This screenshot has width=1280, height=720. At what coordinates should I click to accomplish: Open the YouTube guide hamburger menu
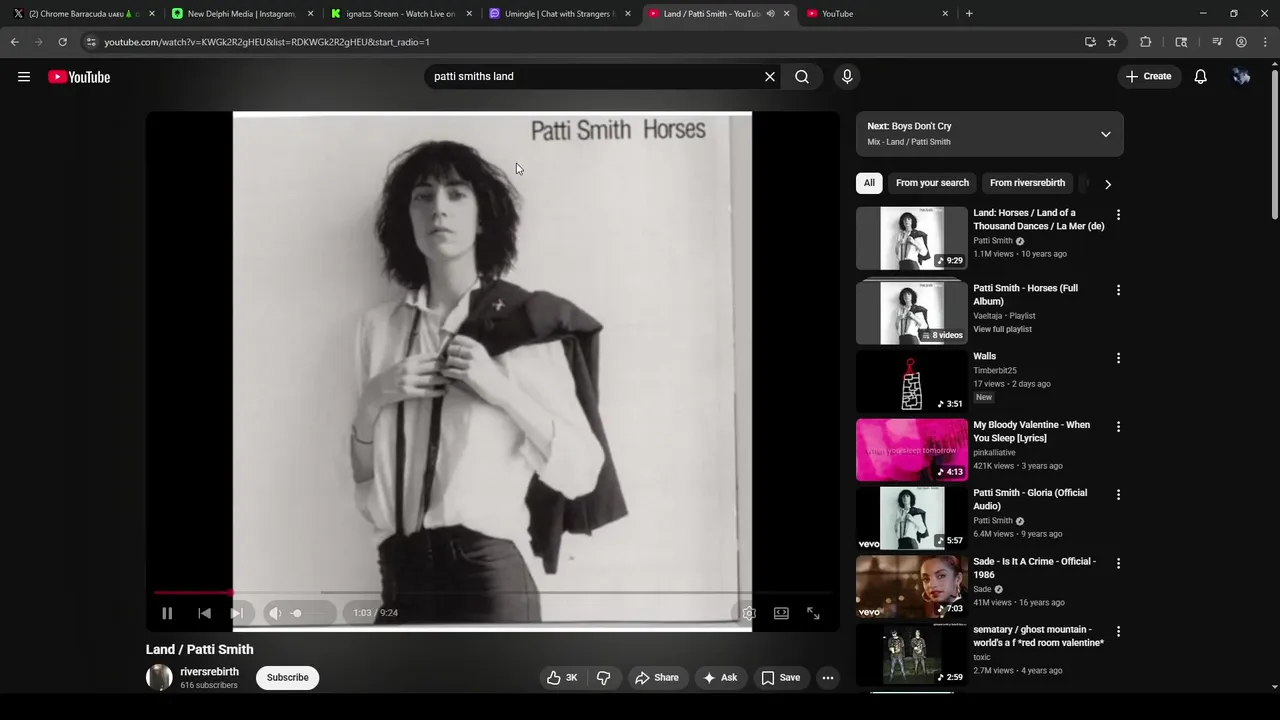coord(24,77)
